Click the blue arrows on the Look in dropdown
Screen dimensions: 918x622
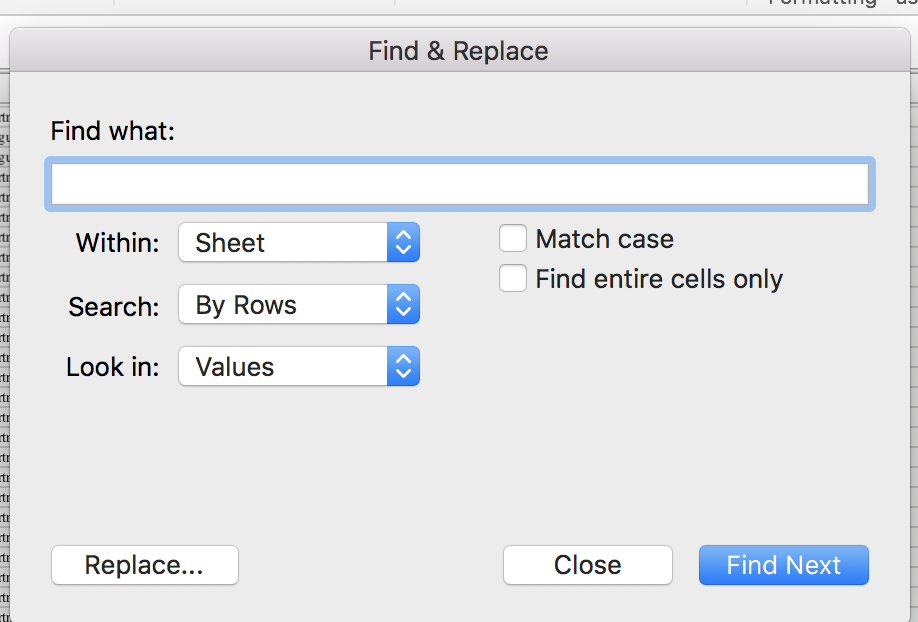(x=403, y=367)
